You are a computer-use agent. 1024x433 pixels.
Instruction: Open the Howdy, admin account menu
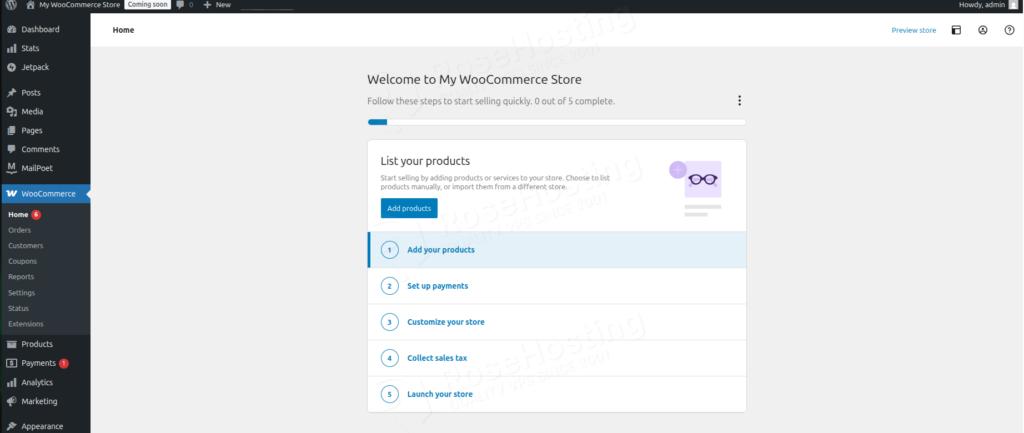982,5
